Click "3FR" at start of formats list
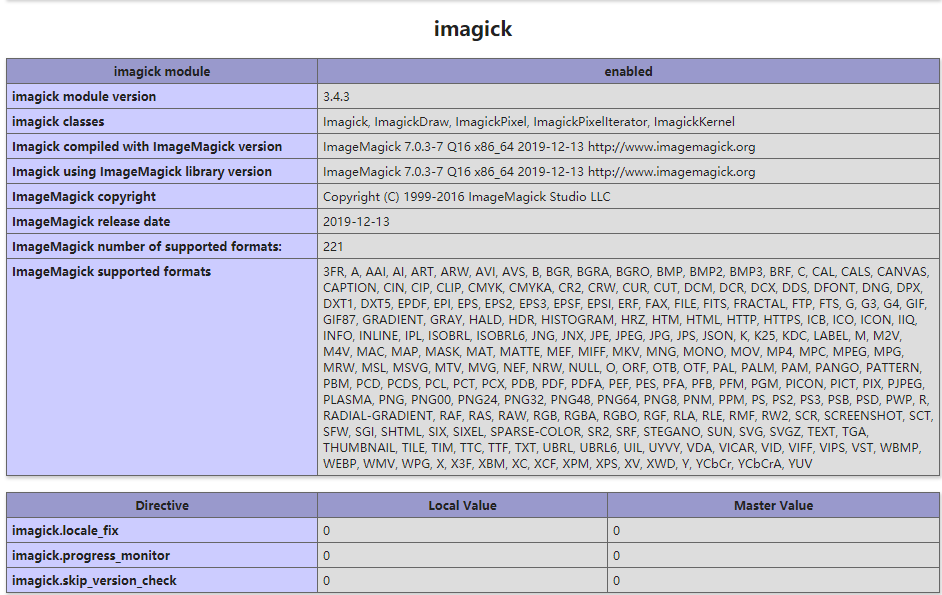 click(333, 272)
